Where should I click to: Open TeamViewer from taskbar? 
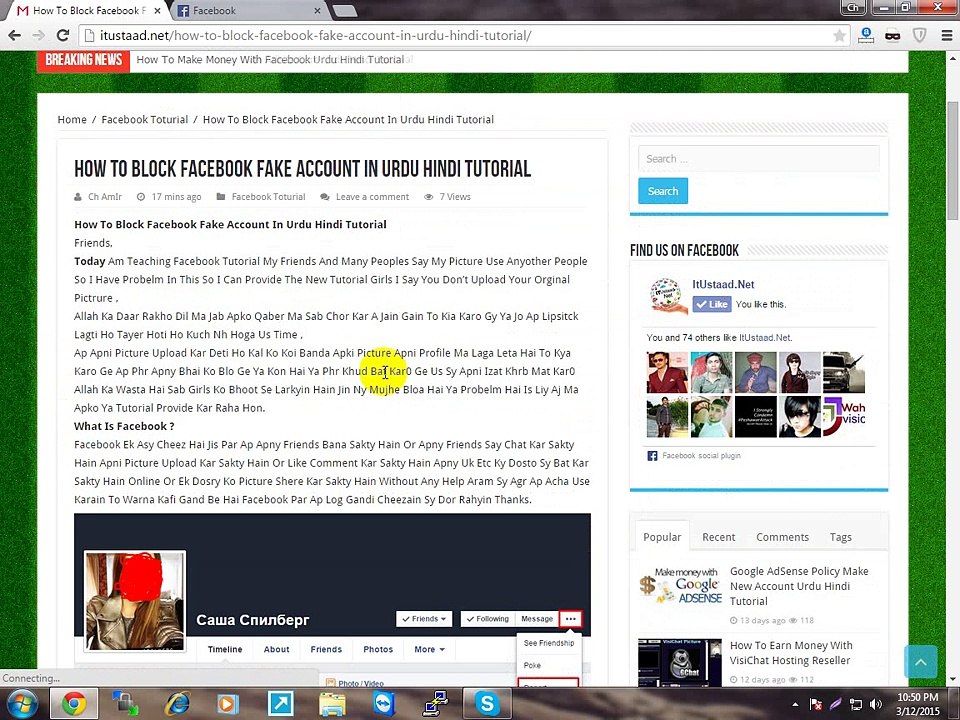coord(384,703)
